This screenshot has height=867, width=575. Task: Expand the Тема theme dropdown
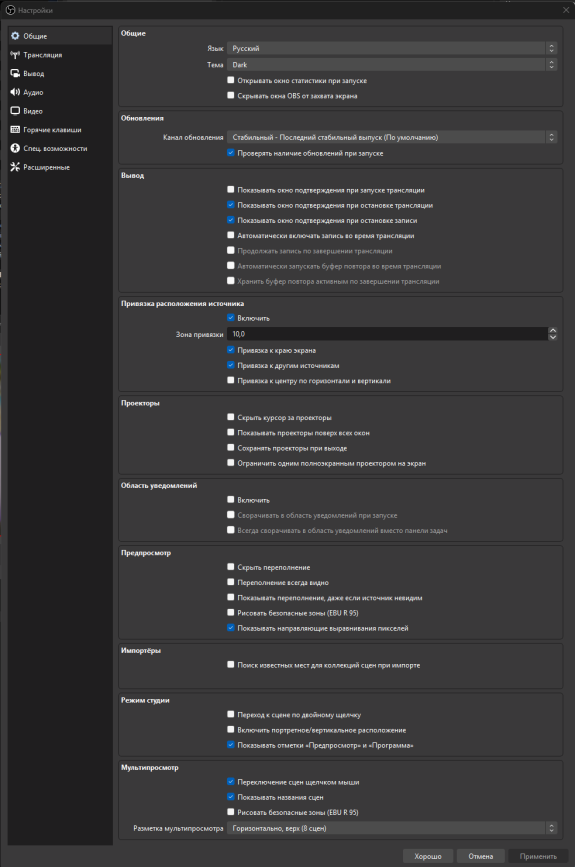[x=391, y=65]
